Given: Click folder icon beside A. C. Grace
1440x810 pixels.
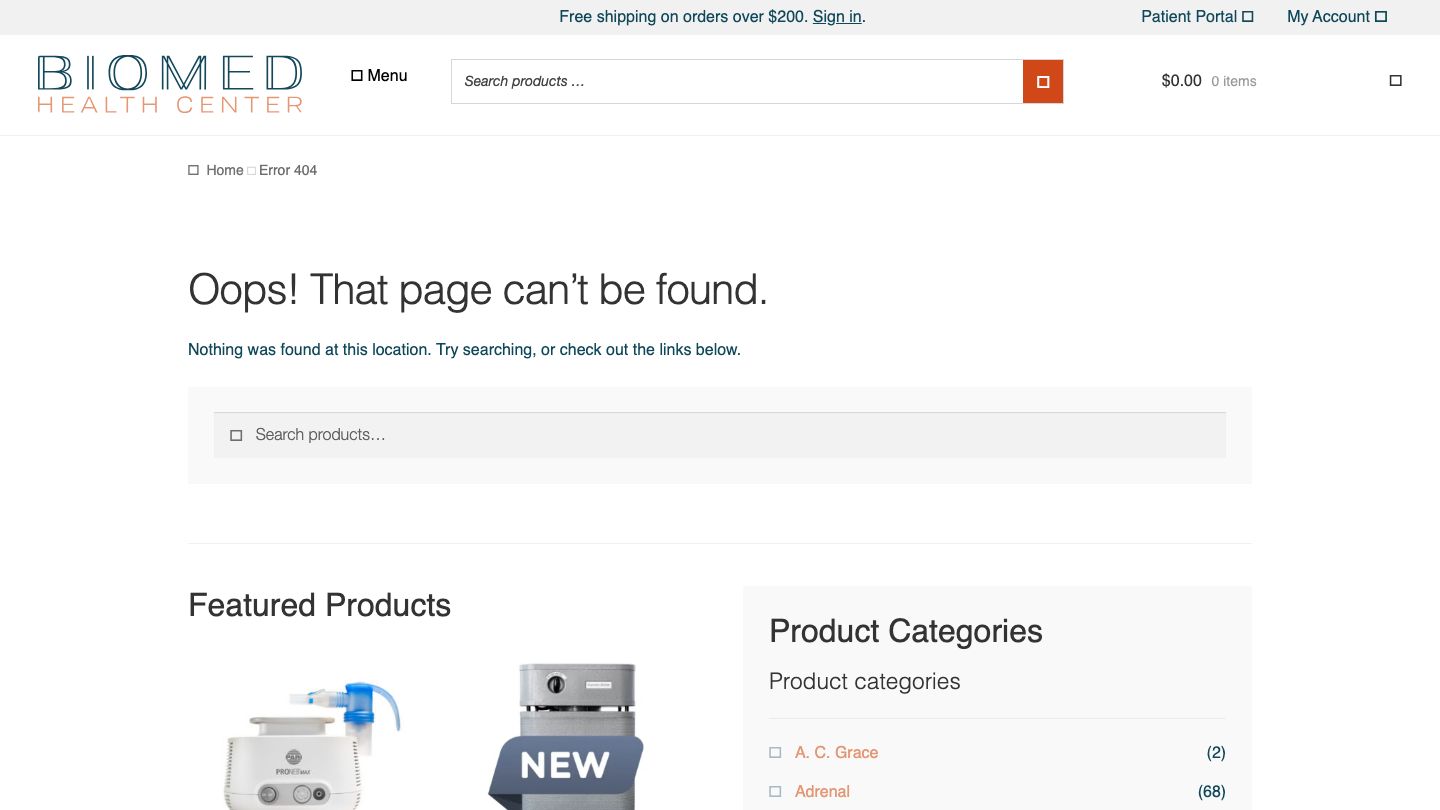Looking at the screenshot, I should click(775, 753).
